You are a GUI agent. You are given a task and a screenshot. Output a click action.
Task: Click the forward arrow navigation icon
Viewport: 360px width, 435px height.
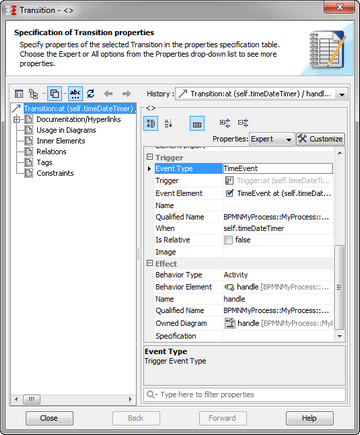pyautogui.click(x=126, y=94)
